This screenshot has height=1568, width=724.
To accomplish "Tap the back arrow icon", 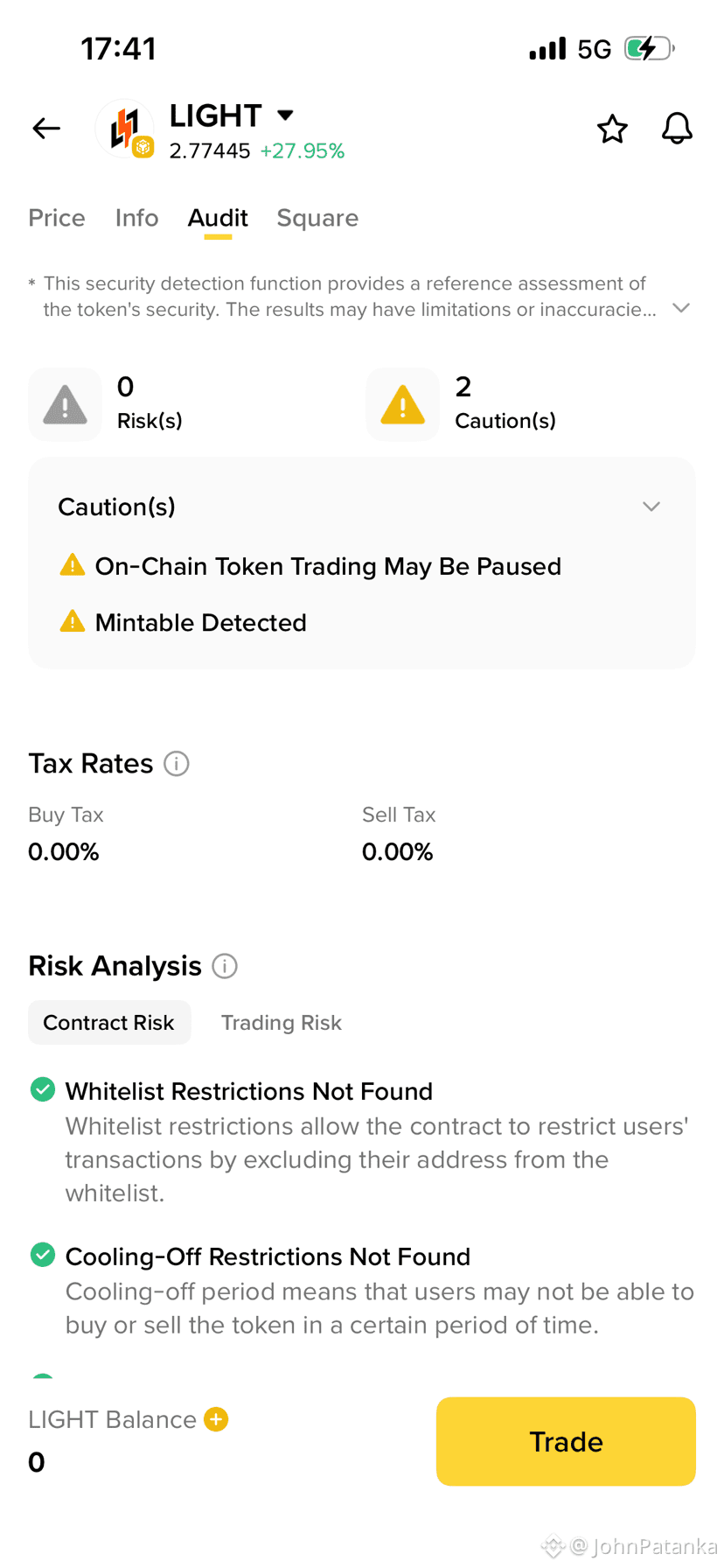I will 46,129.
